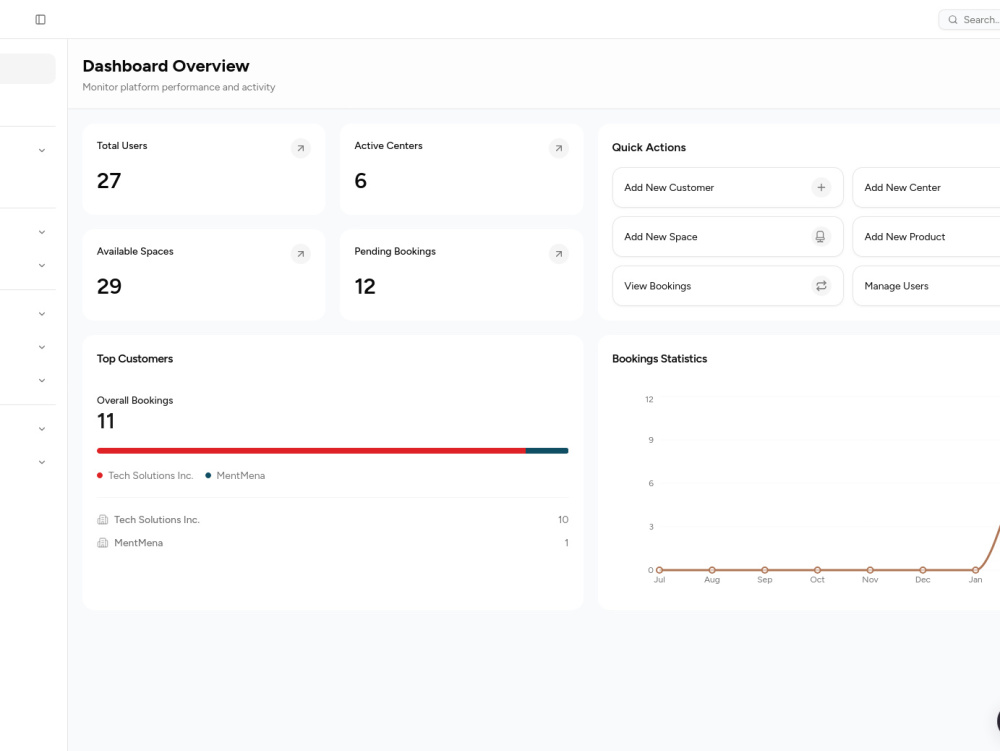
Task: Click Add New Product button
Action: (926, 237)
